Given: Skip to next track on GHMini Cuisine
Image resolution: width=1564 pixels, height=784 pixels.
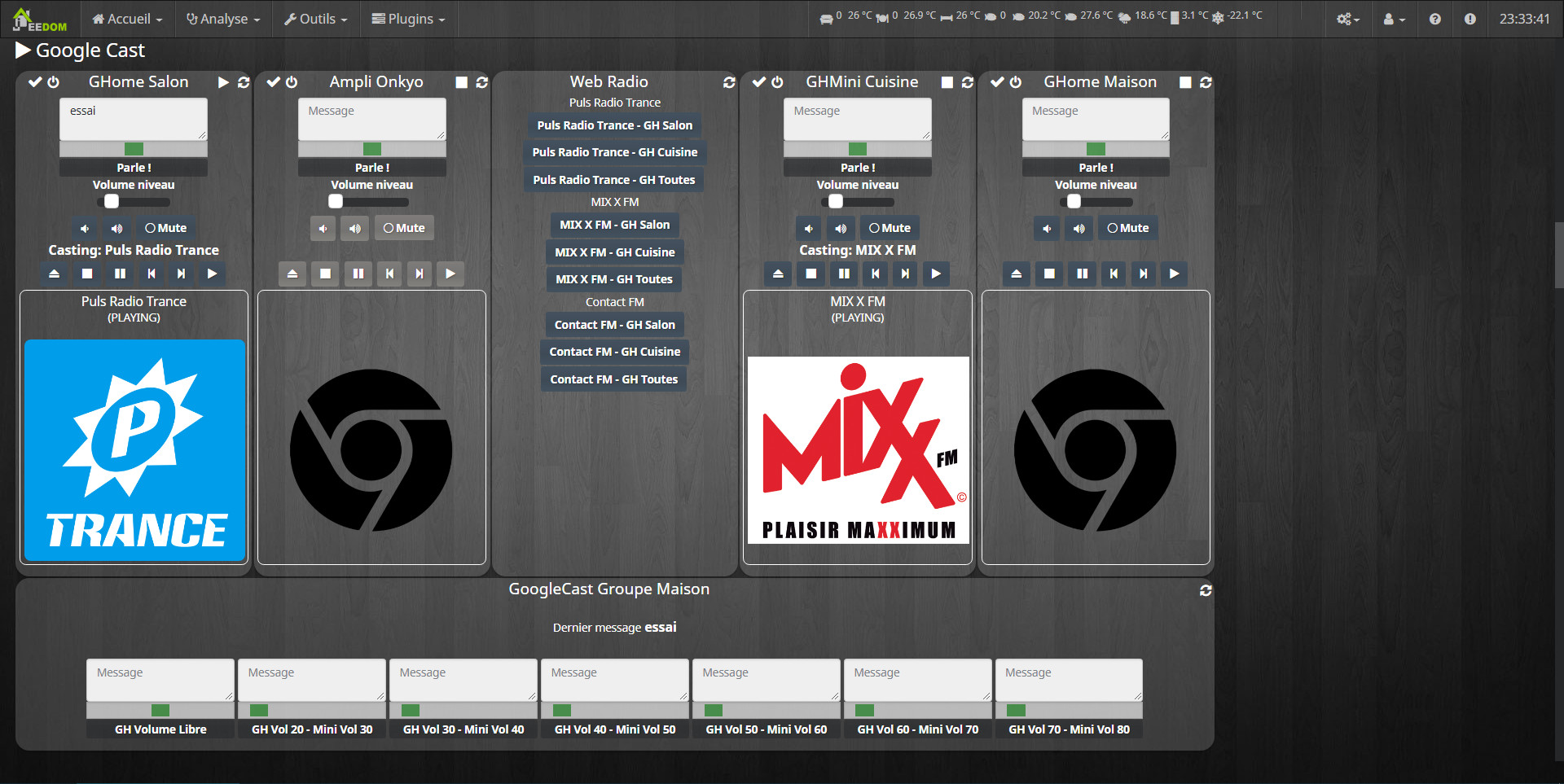Looking at the screenshot, I should [x=905, y=274].
